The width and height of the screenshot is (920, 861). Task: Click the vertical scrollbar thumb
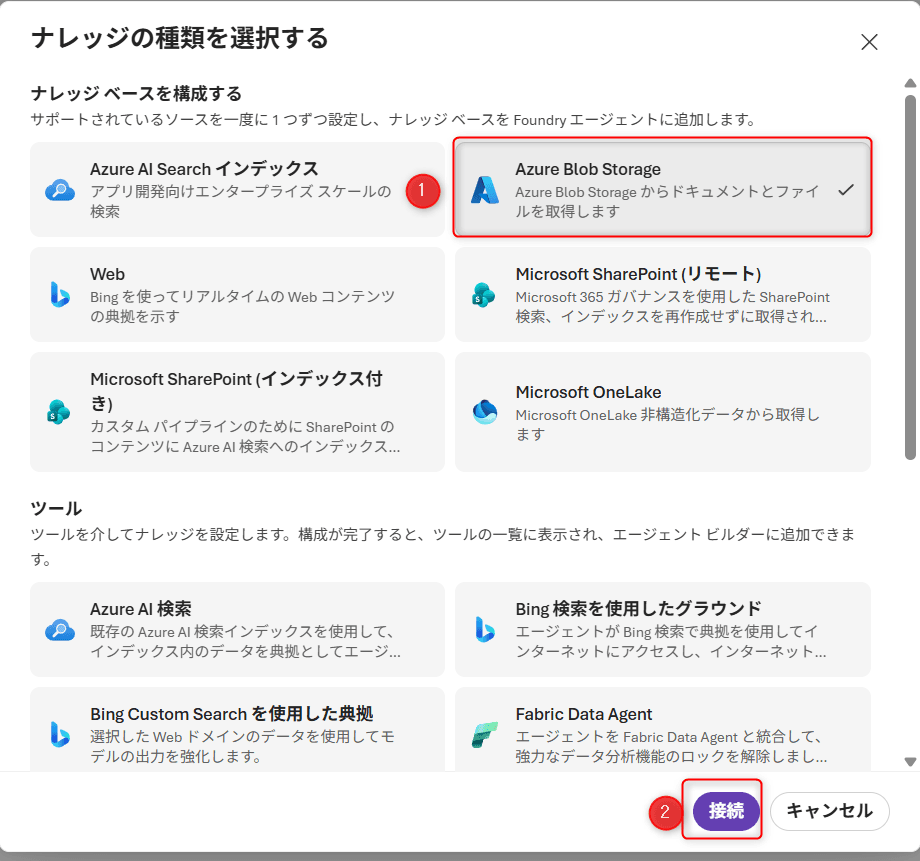(x=910, y=277)
